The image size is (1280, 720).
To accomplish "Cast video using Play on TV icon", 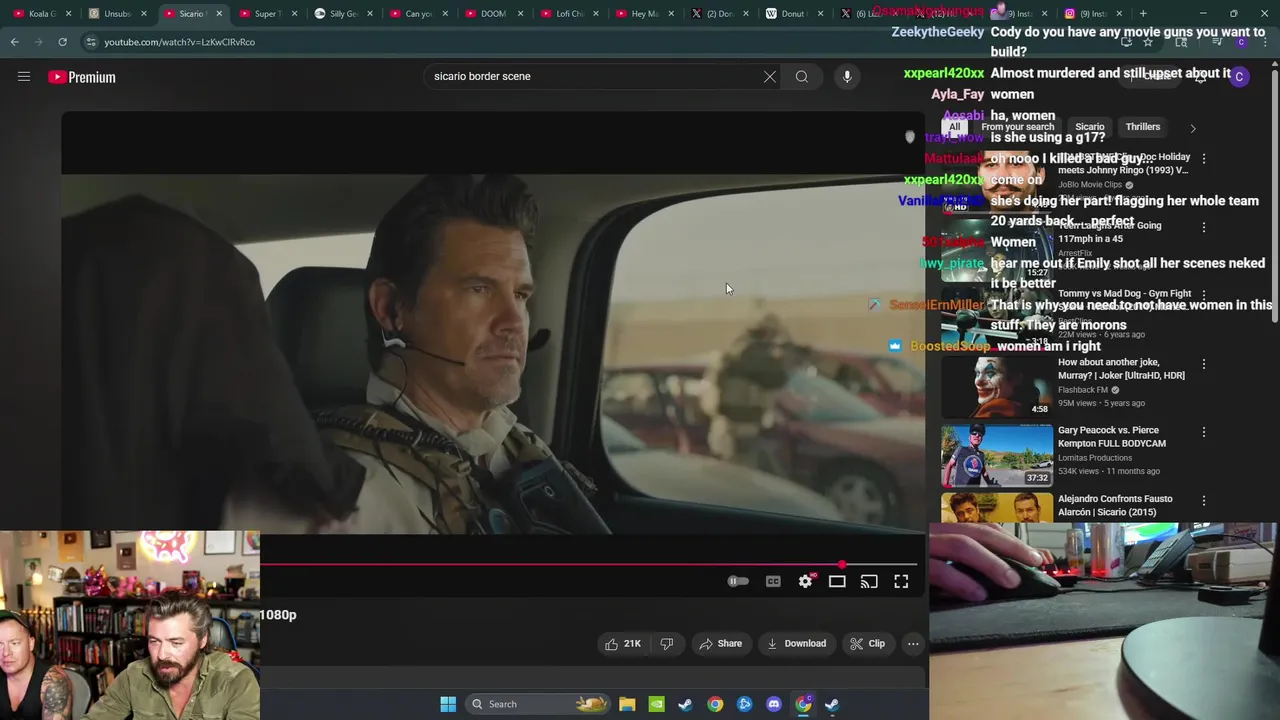I will [x=869, y=581].
